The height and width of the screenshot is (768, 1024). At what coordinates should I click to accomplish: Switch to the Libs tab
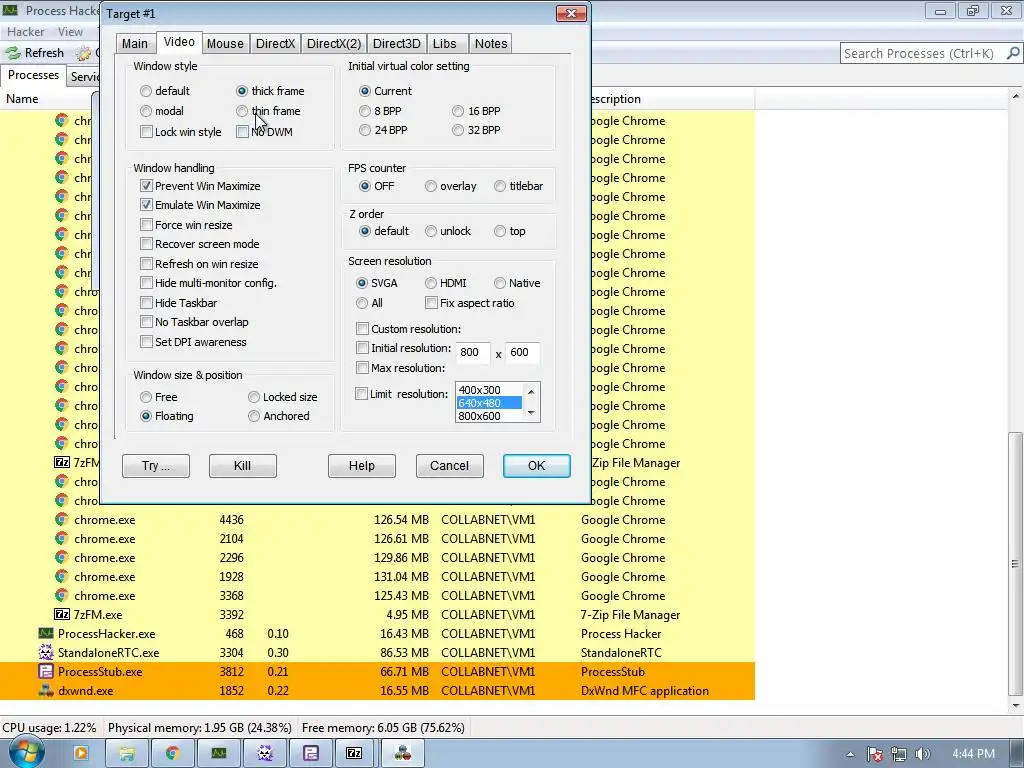[445, 43]
